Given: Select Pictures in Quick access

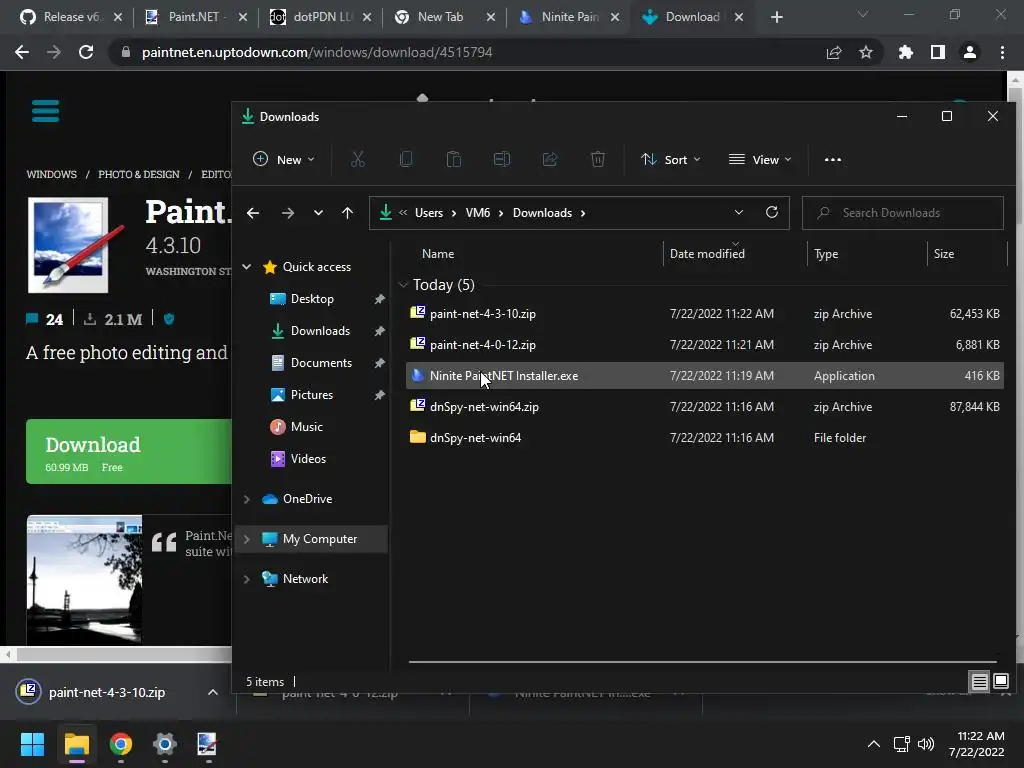Looking at the screenshot, I should 312,394.
